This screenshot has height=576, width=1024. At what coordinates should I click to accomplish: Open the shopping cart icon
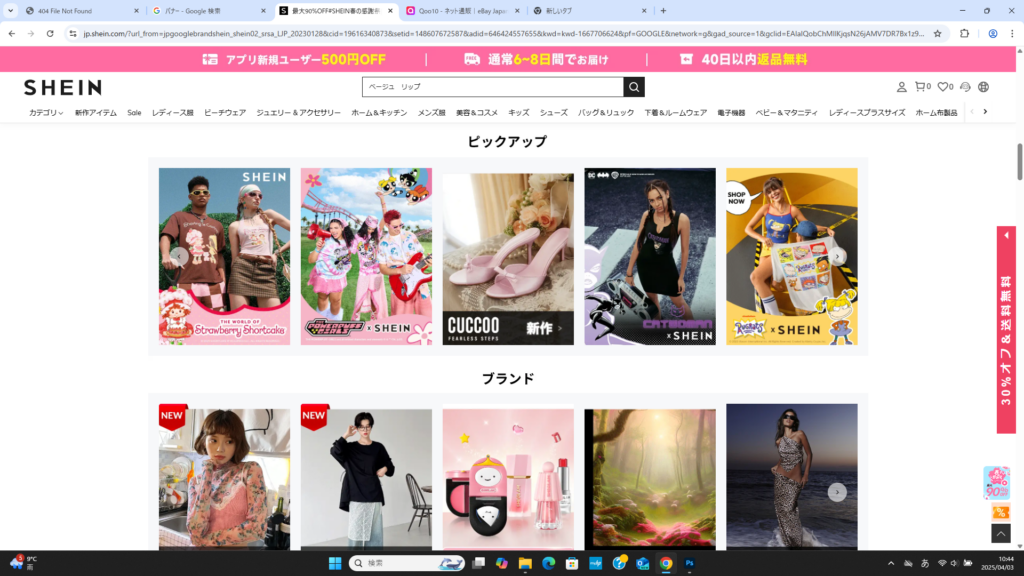pyautogui.click(x=921, y=87)
